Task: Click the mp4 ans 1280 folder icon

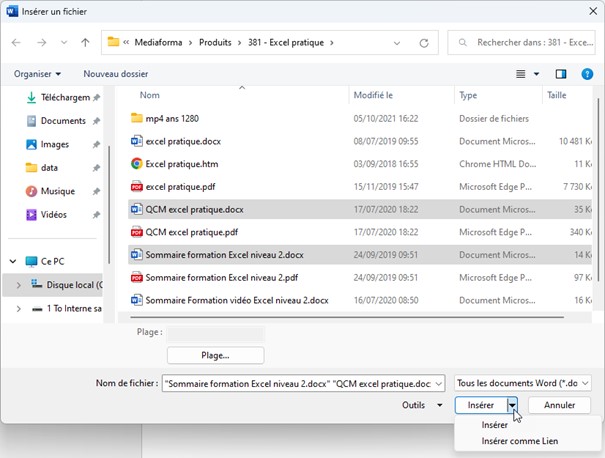Action: pos(137,118)
